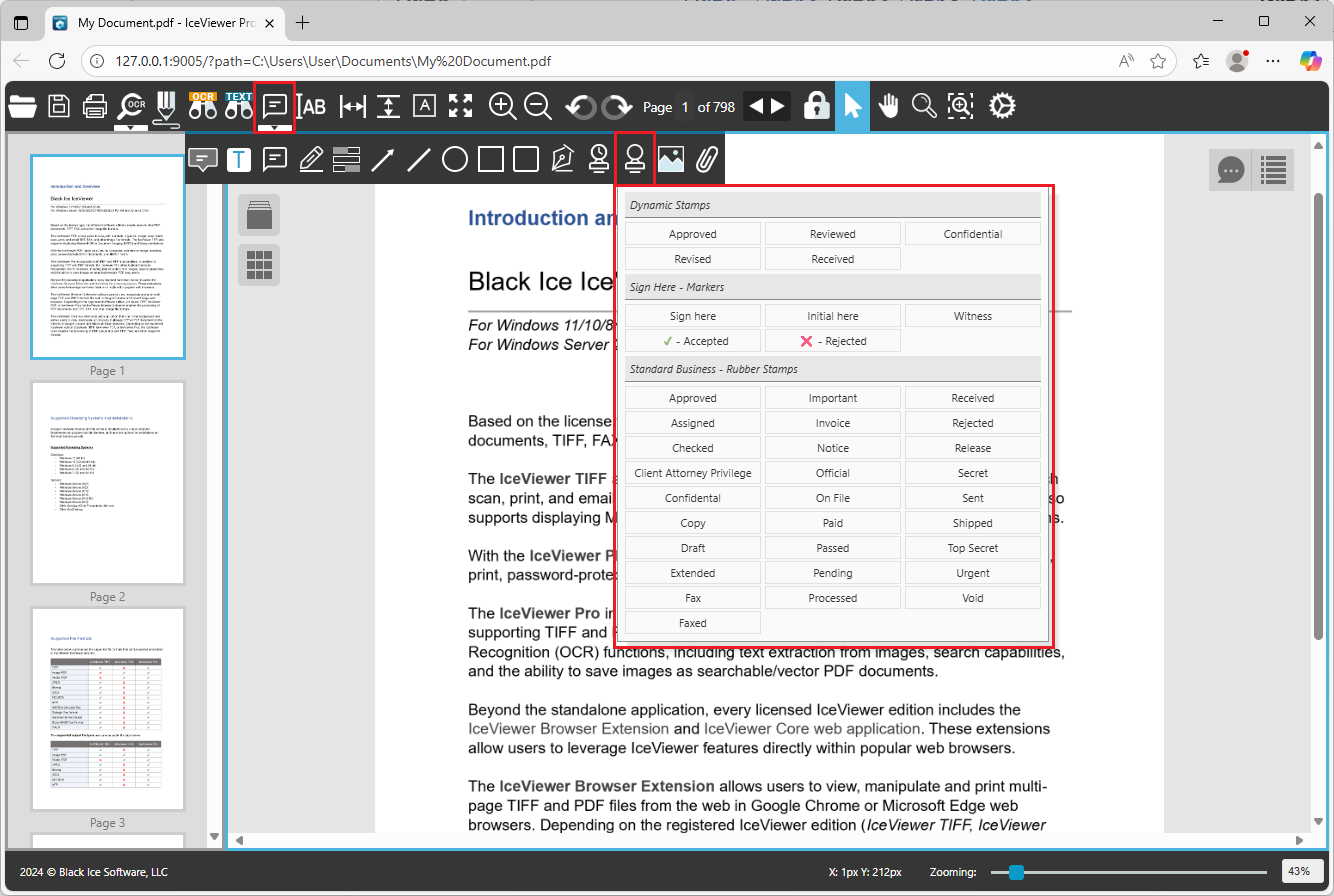The width and height of the screenshot is (1334, 896).
Task: Switch to full screen view
Action: [x=460, y=106]
